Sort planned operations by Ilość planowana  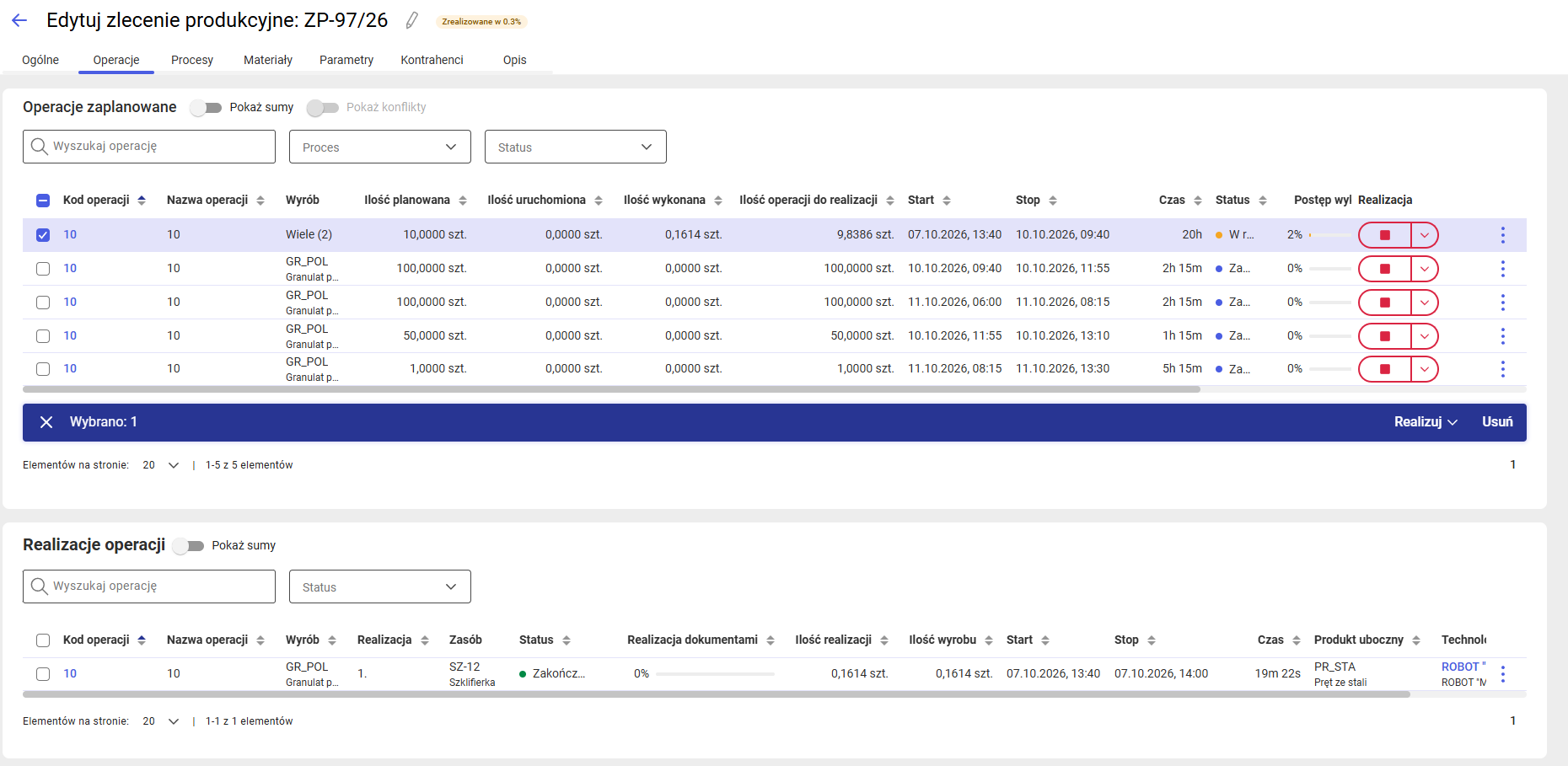point(463,201)
